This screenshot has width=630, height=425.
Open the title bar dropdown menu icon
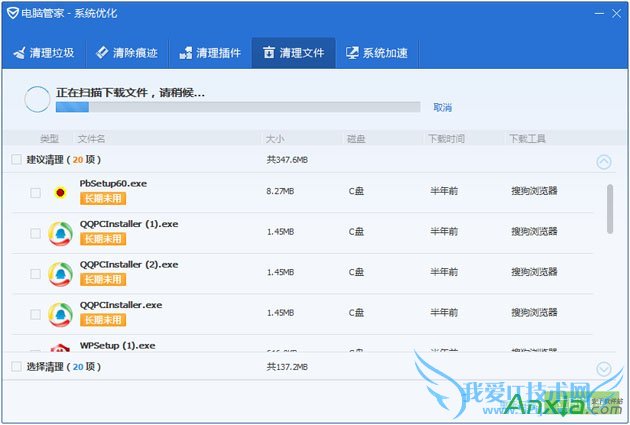click(576, 14)
